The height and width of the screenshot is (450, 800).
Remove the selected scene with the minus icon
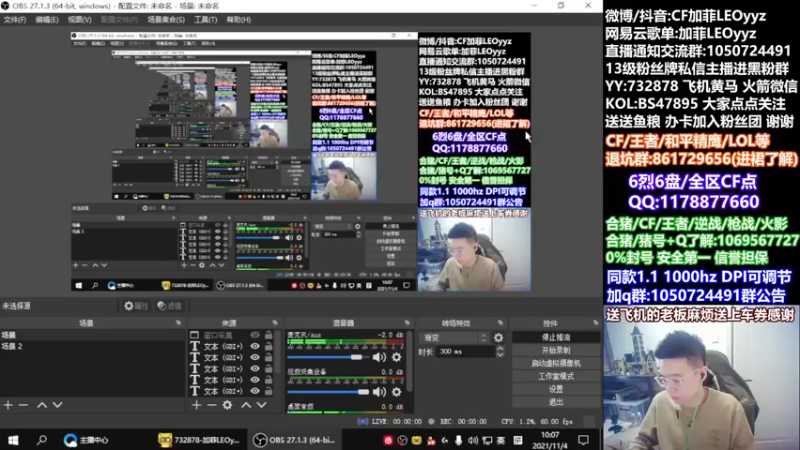tap(23, 405)
